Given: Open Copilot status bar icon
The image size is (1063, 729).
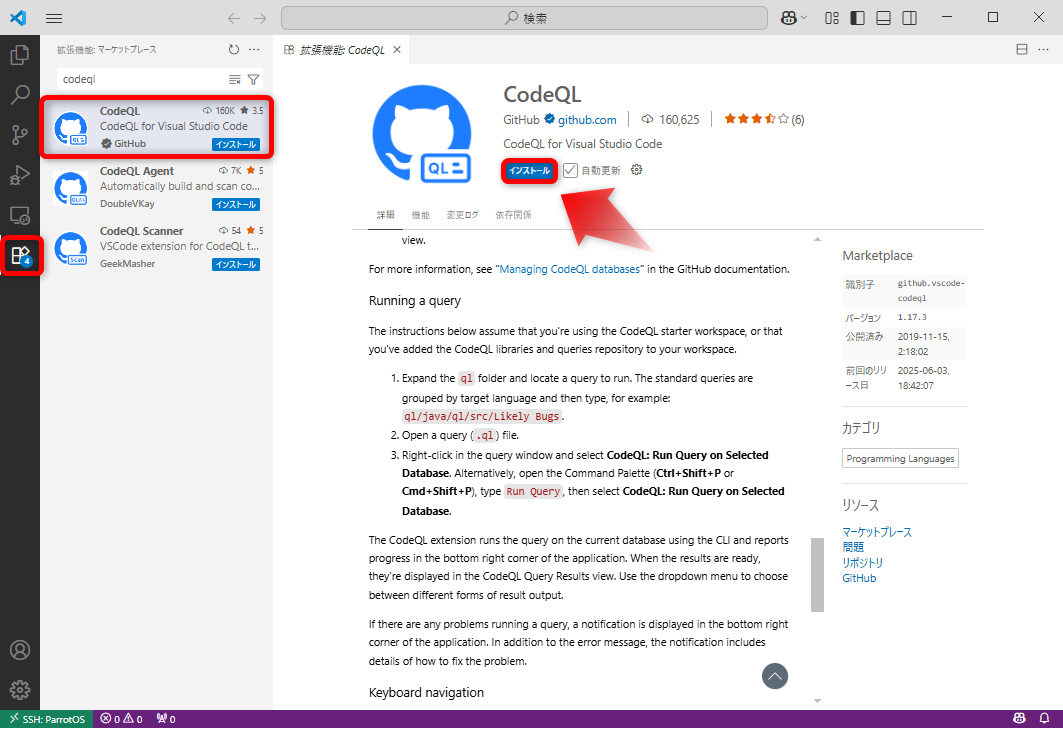Looking at the screenshot, I should tap(1019, 719).
